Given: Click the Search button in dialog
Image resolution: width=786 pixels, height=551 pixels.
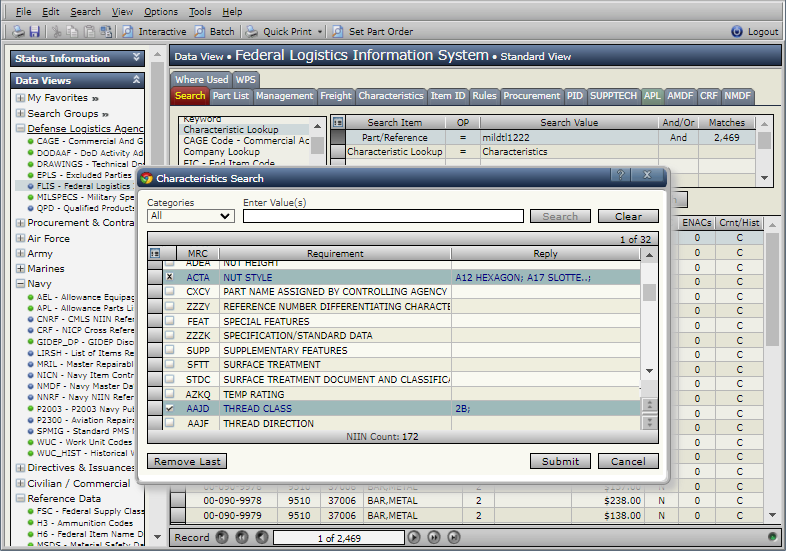Looking at the screenshot, I should click(x=560, y=216).
